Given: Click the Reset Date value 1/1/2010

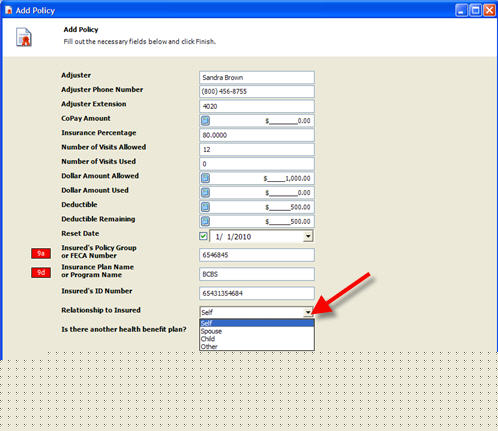Looking at the screenshot, I should (x=233, y=237).
